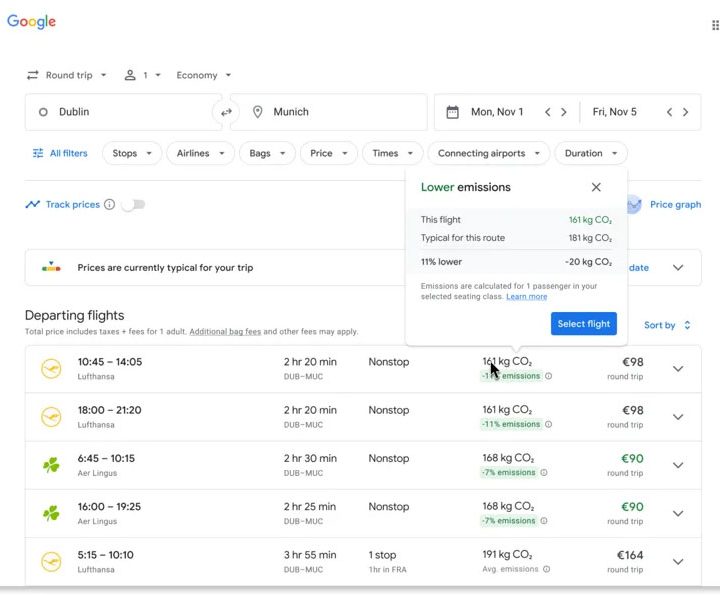Click the All filters sliders icon

[38, 153]
